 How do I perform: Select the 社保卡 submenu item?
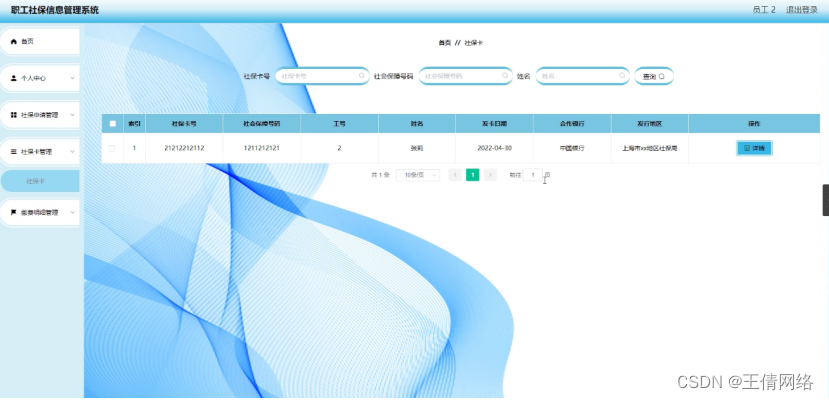[x=40, y=181]
